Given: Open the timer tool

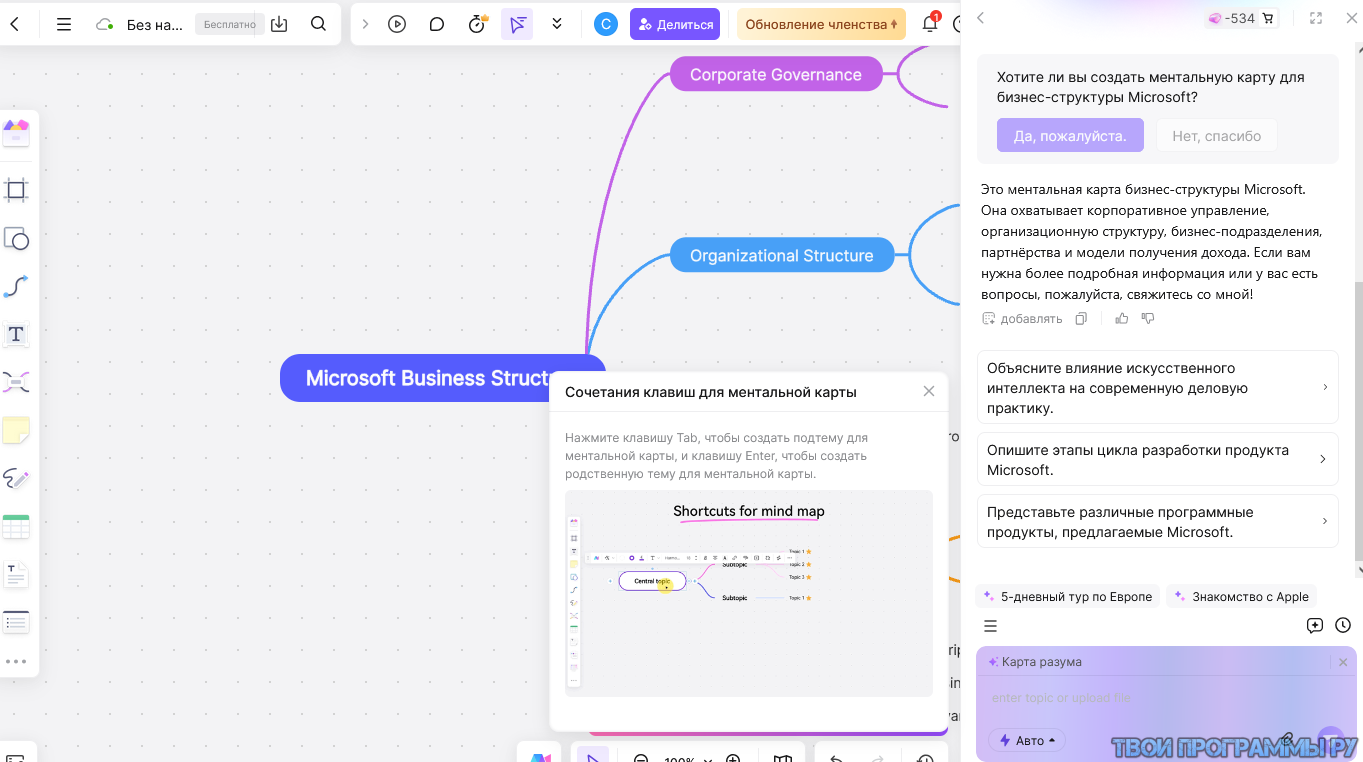Looking at the screenshot, I should tap(478, 24).
